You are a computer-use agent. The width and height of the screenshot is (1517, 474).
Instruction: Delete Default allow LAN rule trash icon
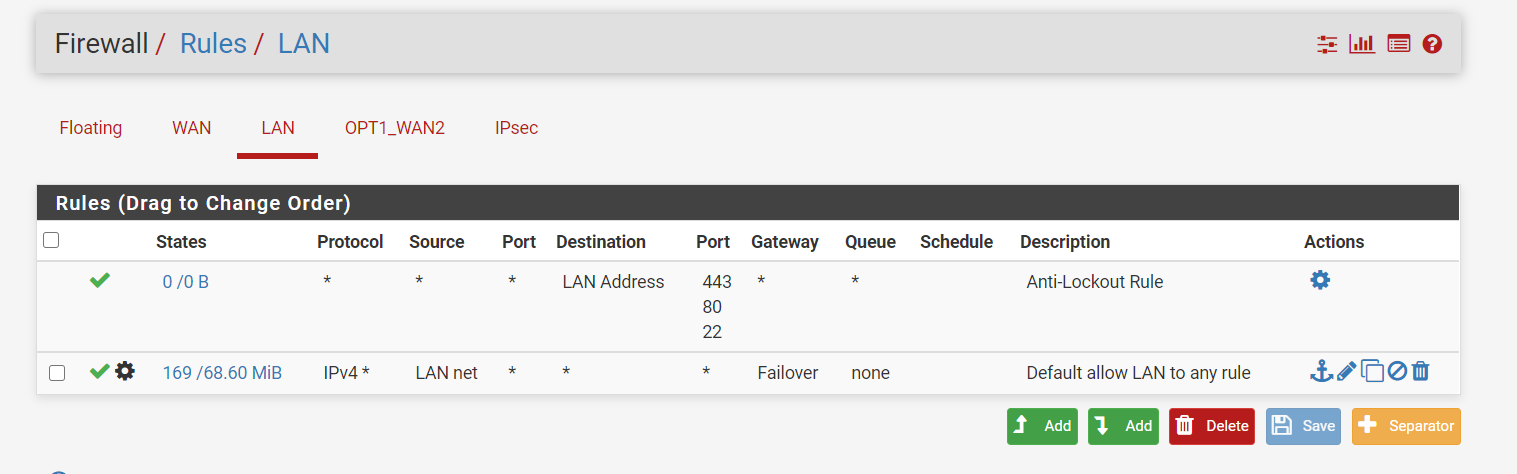tap(1421, 372)
